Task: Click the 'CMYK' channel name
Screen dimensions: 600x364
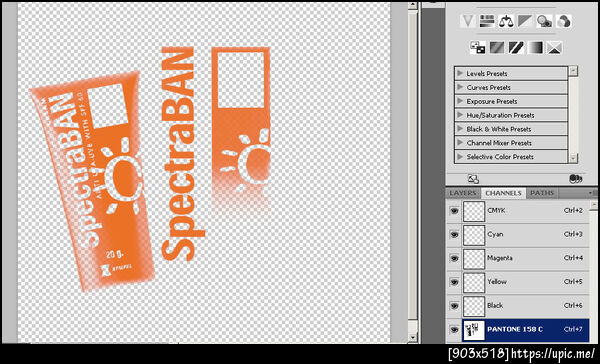Action: [x=496, y=211]
